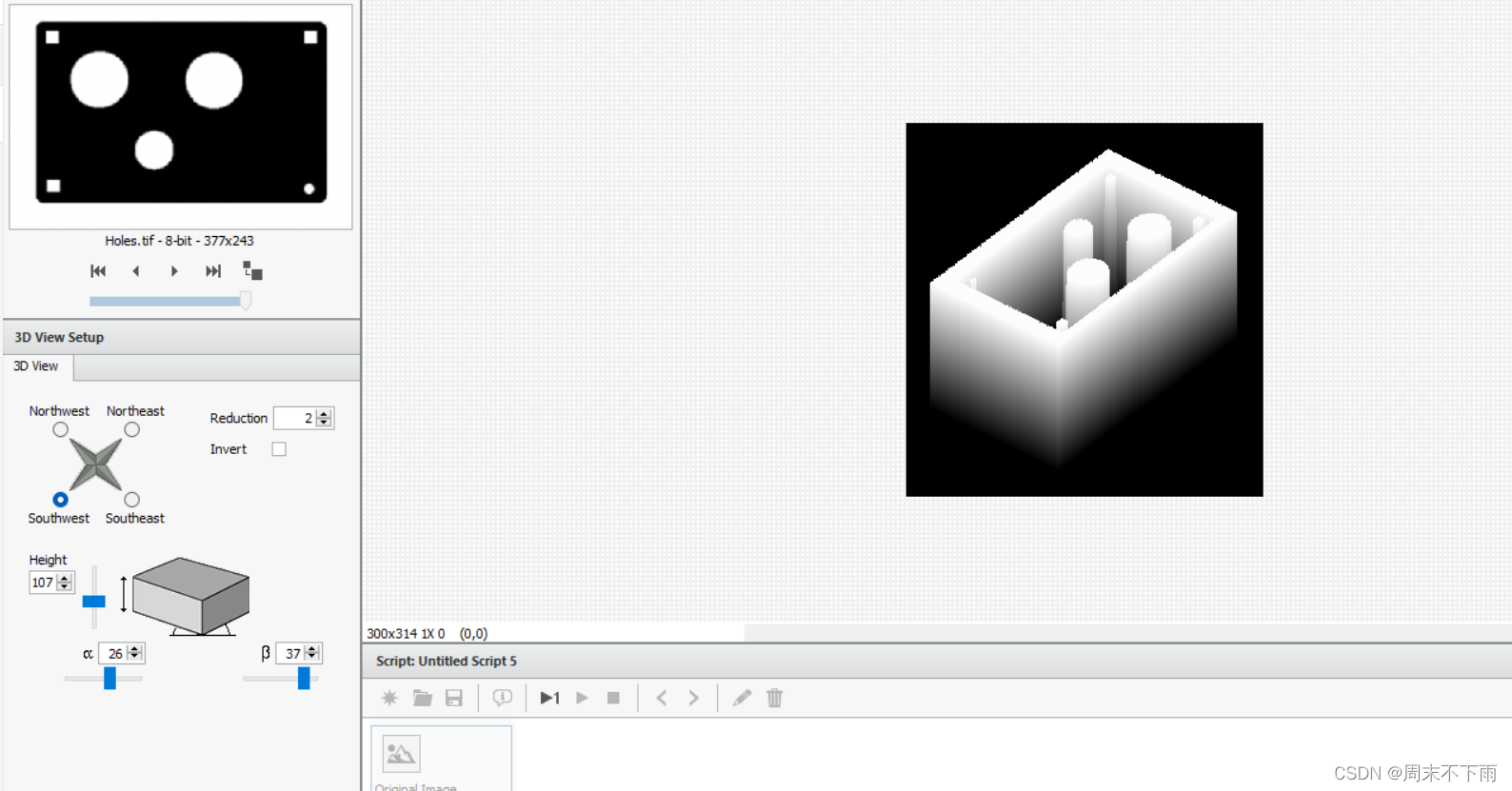The height and width of the screenshot is (791, 1512).
Task: Click the image browser position slider
Action: pos(246,301)
